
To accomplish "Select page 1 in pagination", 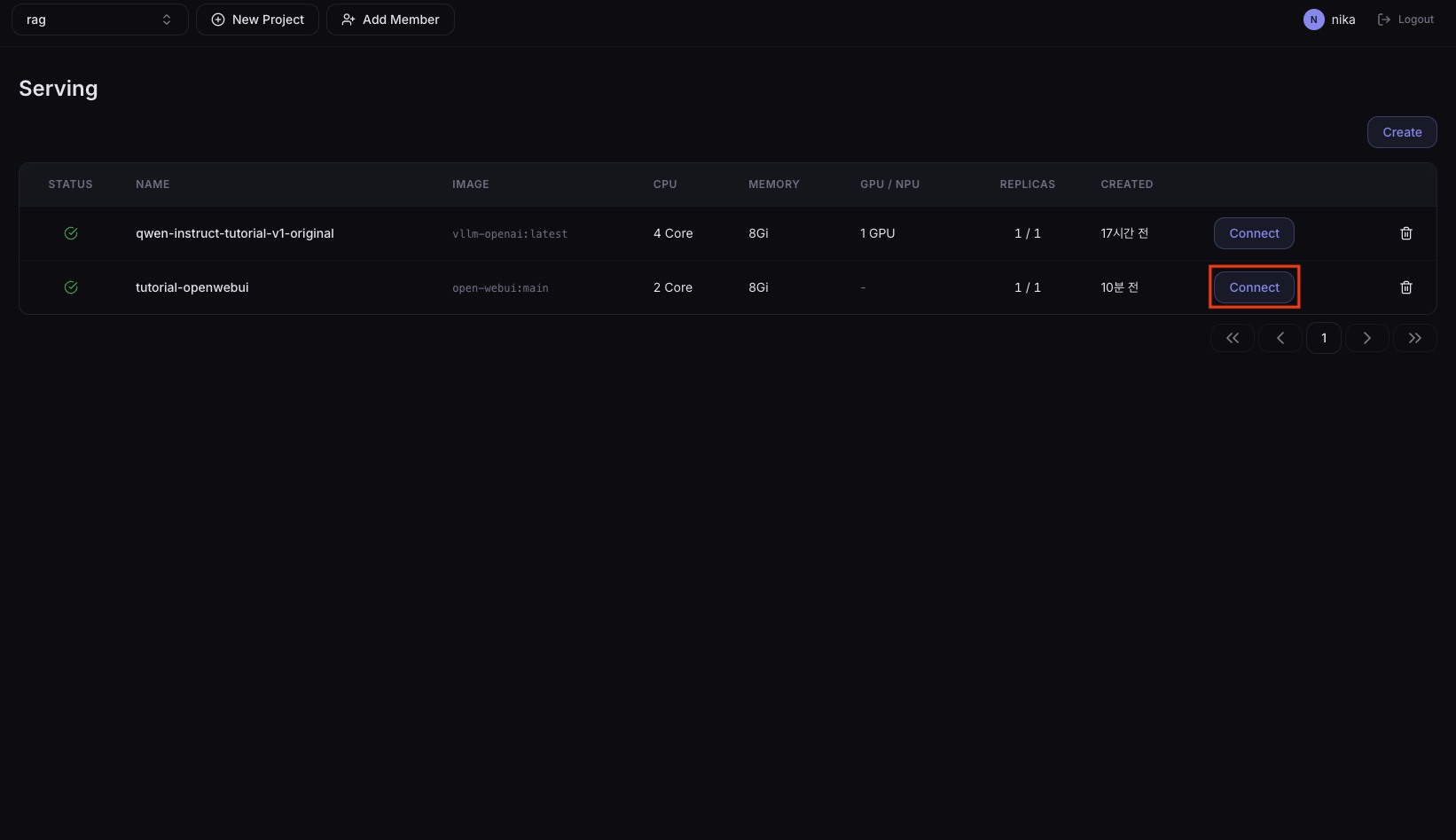I will click(x=1324, y=338).
